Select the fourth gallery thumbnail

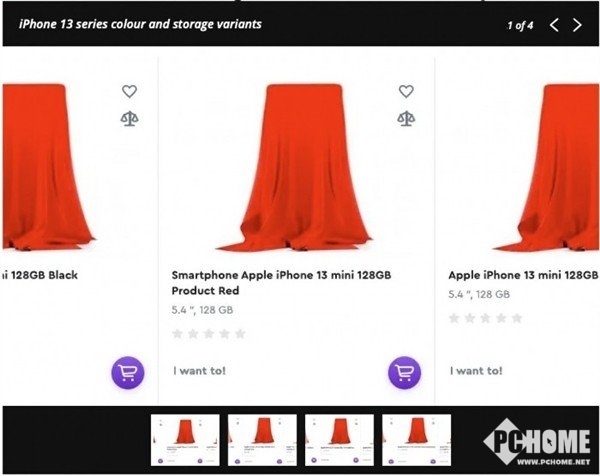click(416, 440)
